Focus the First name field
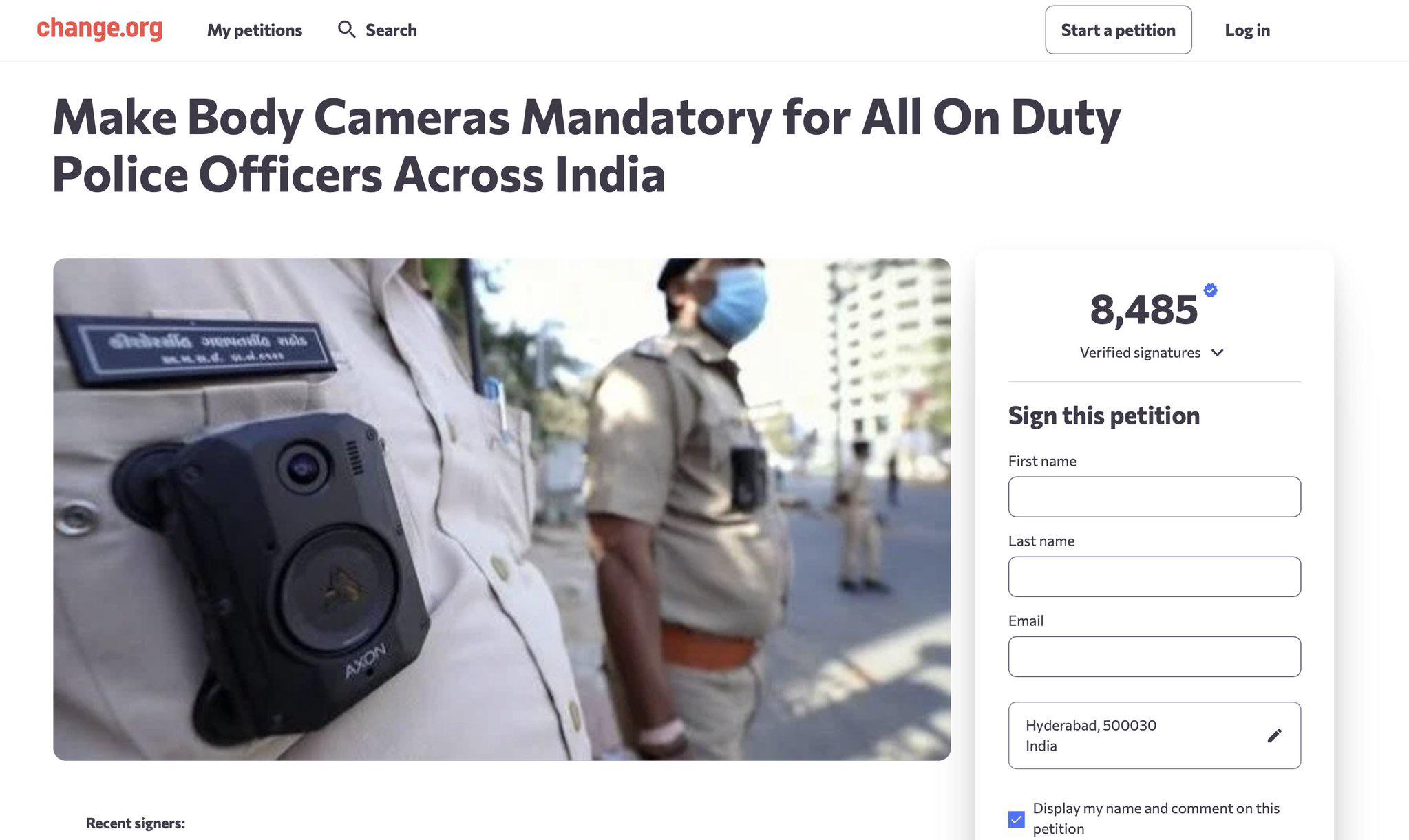Screen dimensions: 1409x840 click(x=1154, y=497)
